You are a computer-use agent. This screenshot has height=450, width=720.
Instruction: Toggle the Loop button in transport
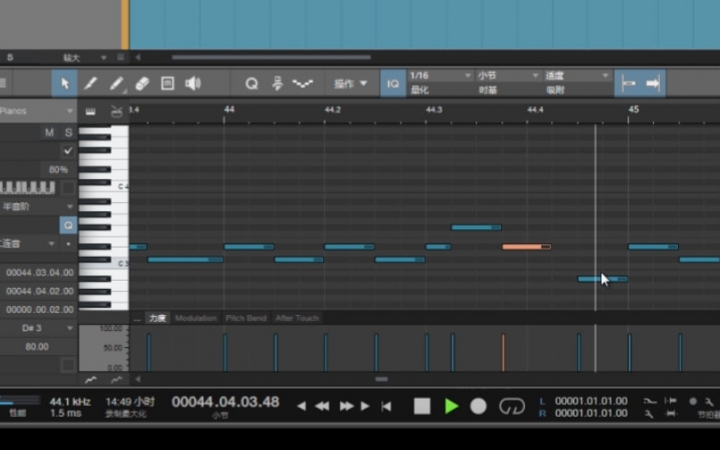[511, 406]
